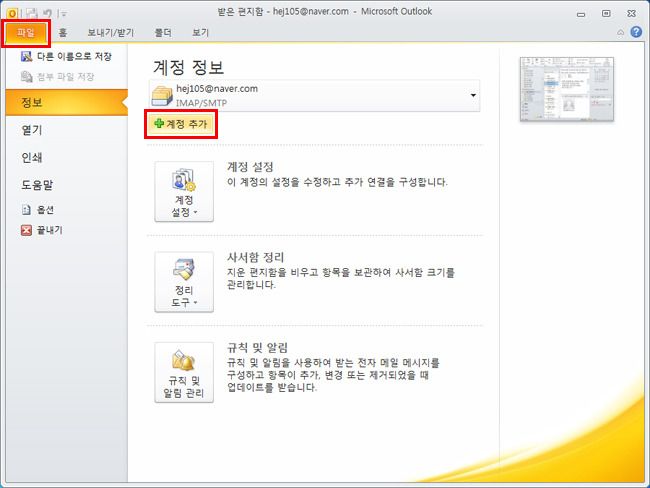Click the red 끝내기 X icon
The image size is (650, 488).
(26, 230)
